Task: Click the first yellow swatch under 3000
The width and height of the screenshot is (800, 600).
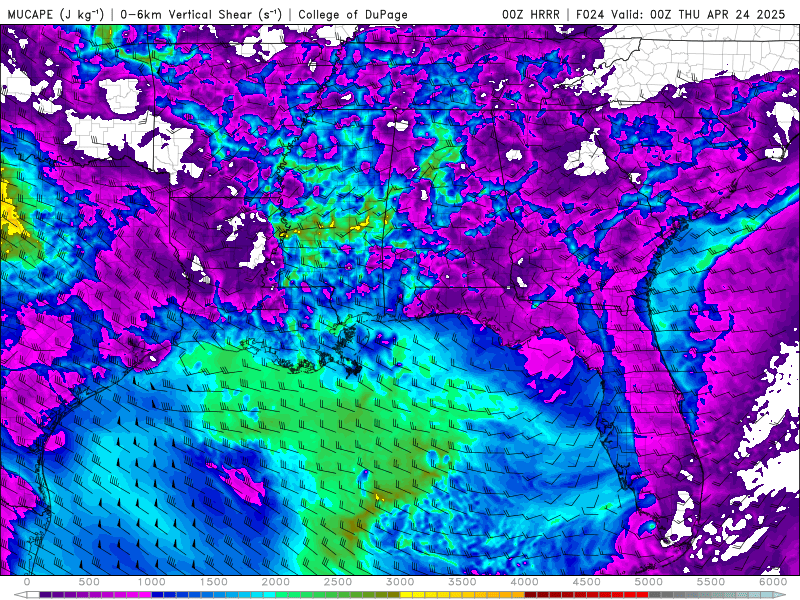Action: [x=406, y=594]
